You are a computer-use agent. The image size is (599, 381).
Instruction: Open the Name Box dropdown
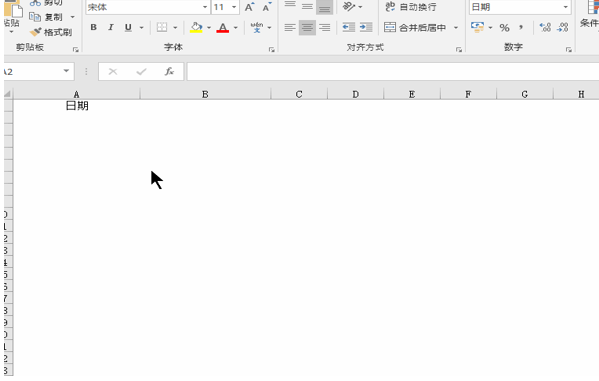(x=66, y=71)
